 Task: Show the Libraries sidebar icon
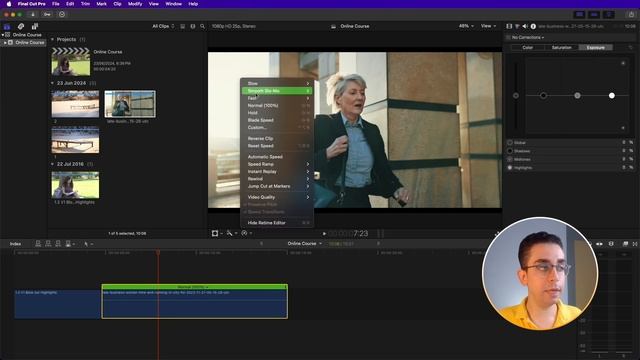pos(7,26)
